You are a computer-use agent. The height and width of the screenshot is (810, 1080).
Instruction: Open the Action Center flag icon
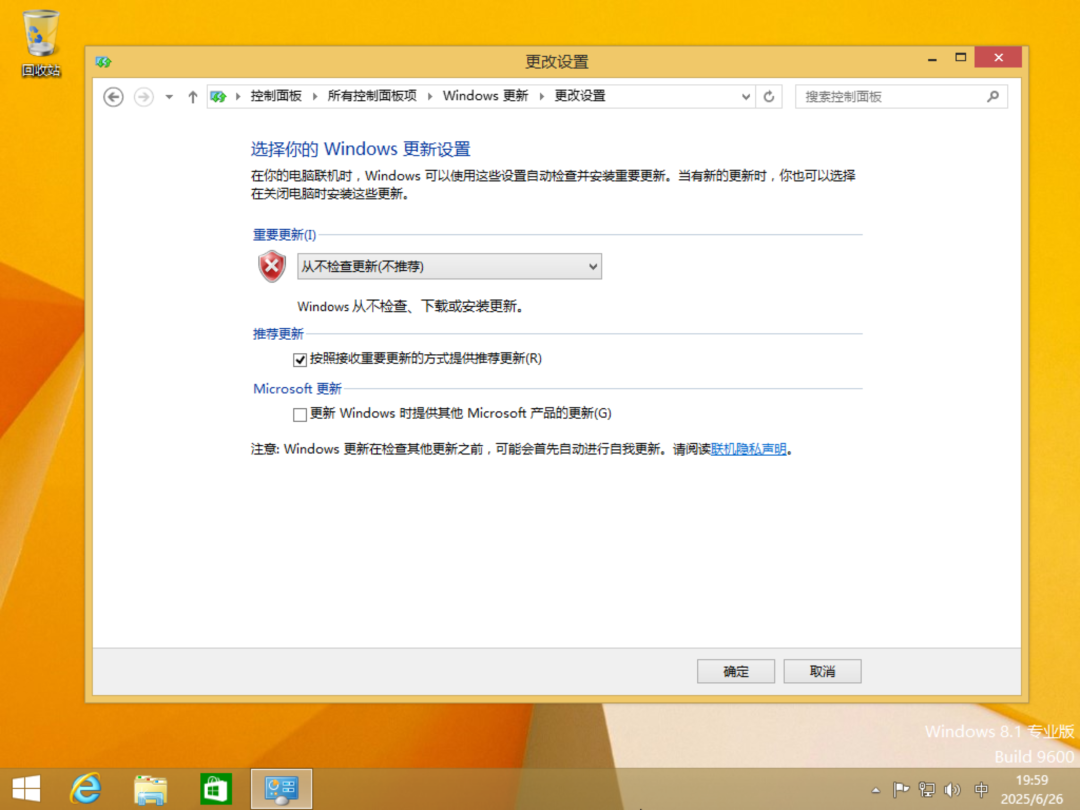click(x=901, y=789)
